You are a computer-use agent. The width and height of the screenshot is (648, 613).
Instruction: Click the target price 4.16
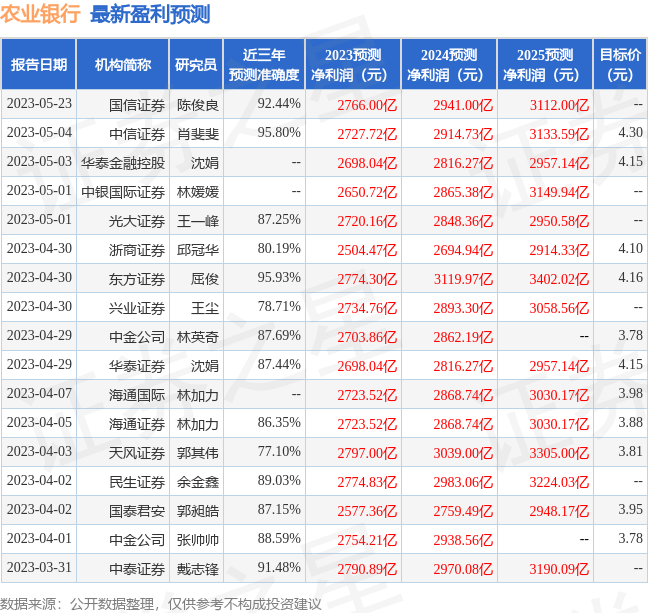[x=631, y=277]
